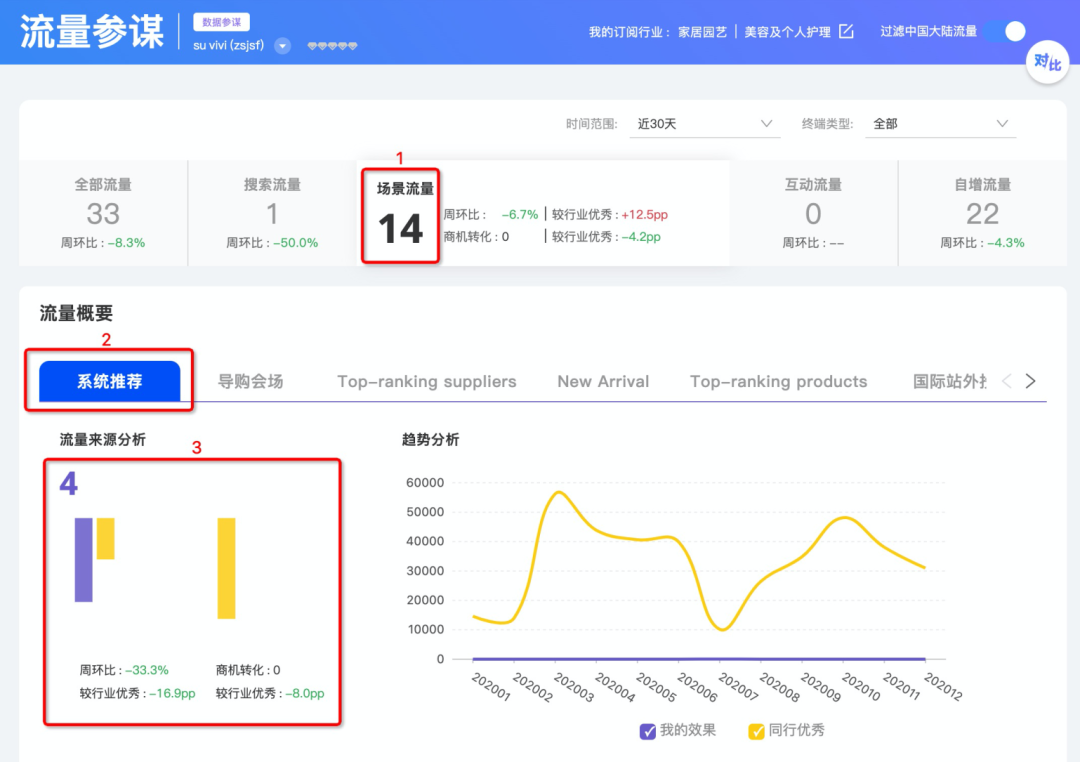1080x762 pixels.
Task: Expand the su vivi account menu
Action: click(281, 45)
